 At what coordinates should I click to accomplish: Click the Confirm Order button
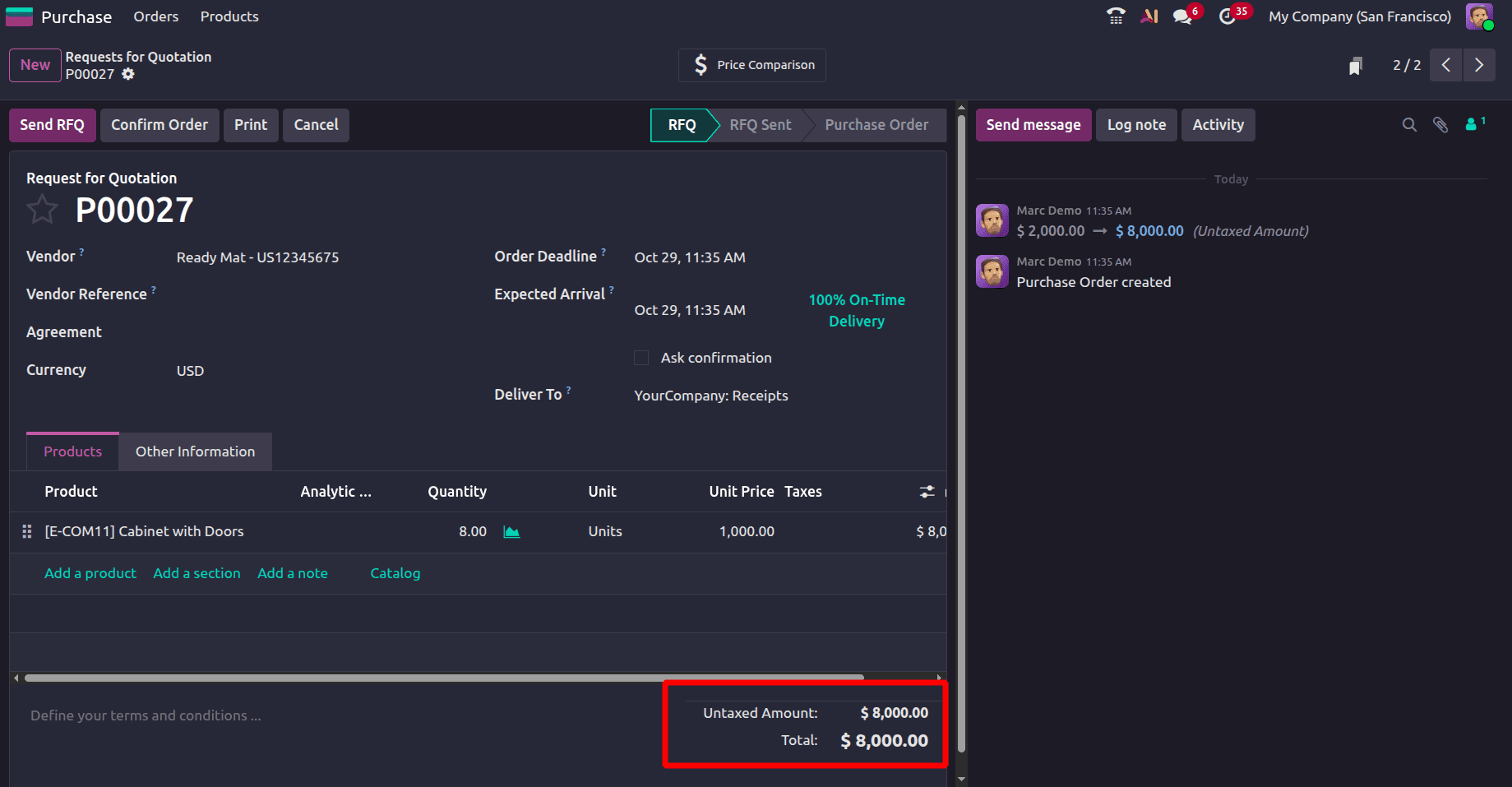[x=160, y=124]
